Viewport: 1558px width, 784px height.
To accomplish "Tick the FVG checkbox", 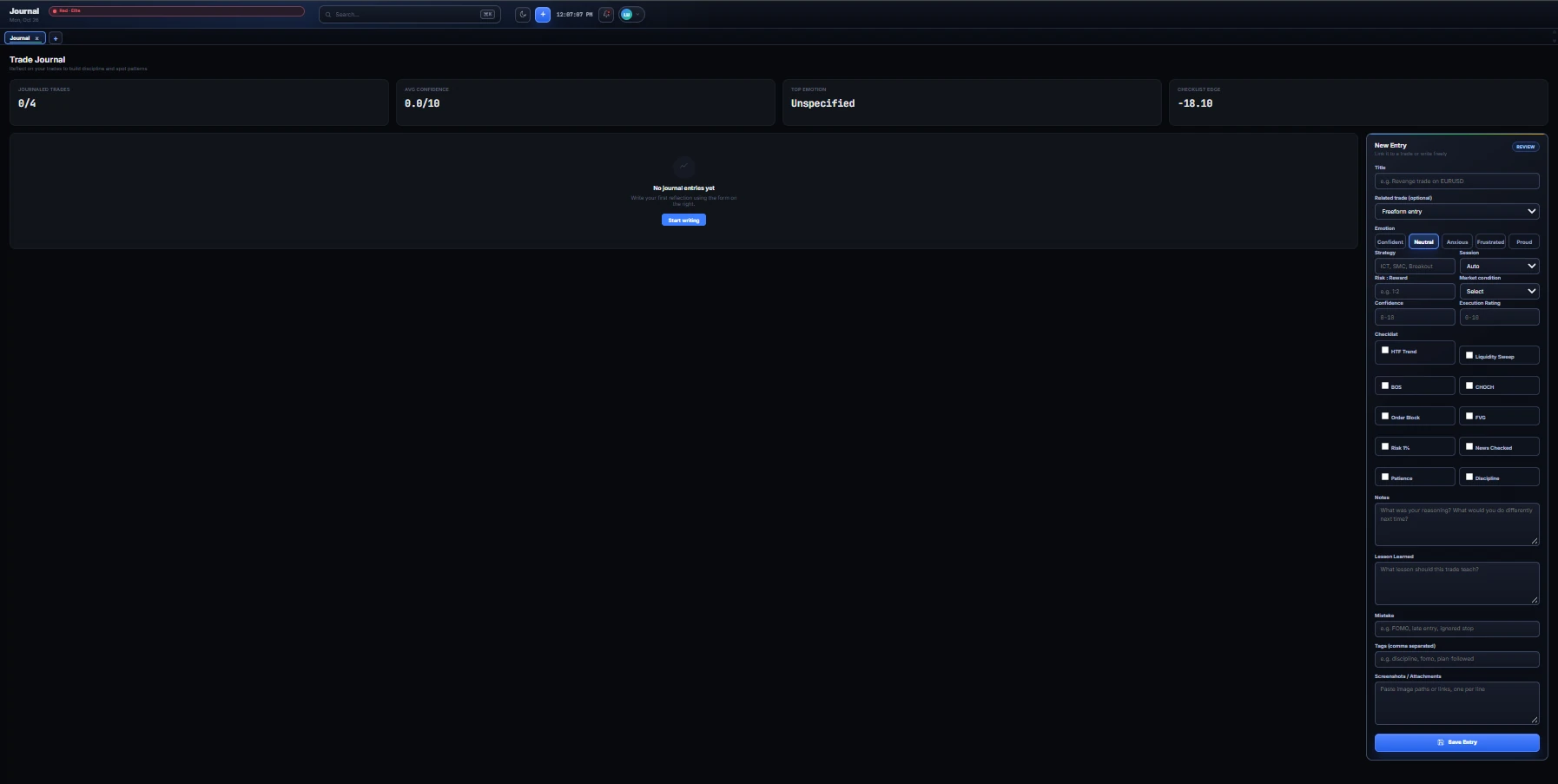I will [x=1469, y=416].
